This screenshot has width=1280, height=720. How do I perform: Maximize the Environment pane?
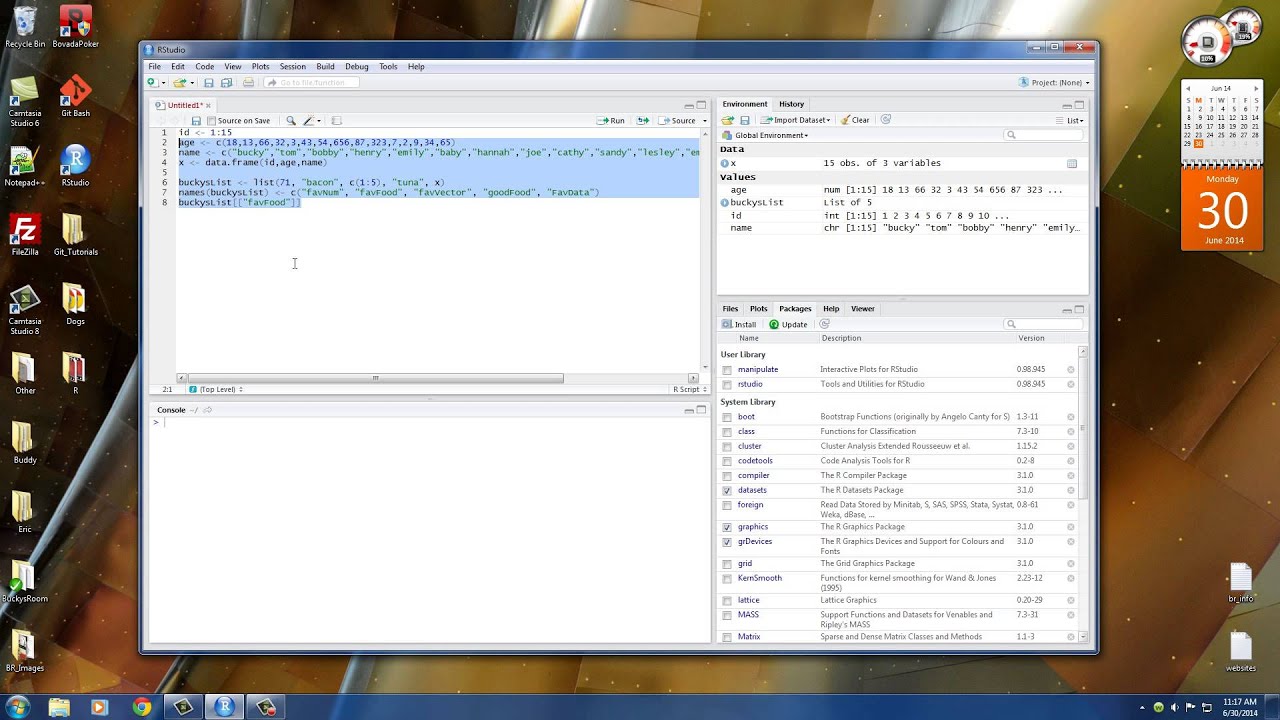tap(1079, 105)
